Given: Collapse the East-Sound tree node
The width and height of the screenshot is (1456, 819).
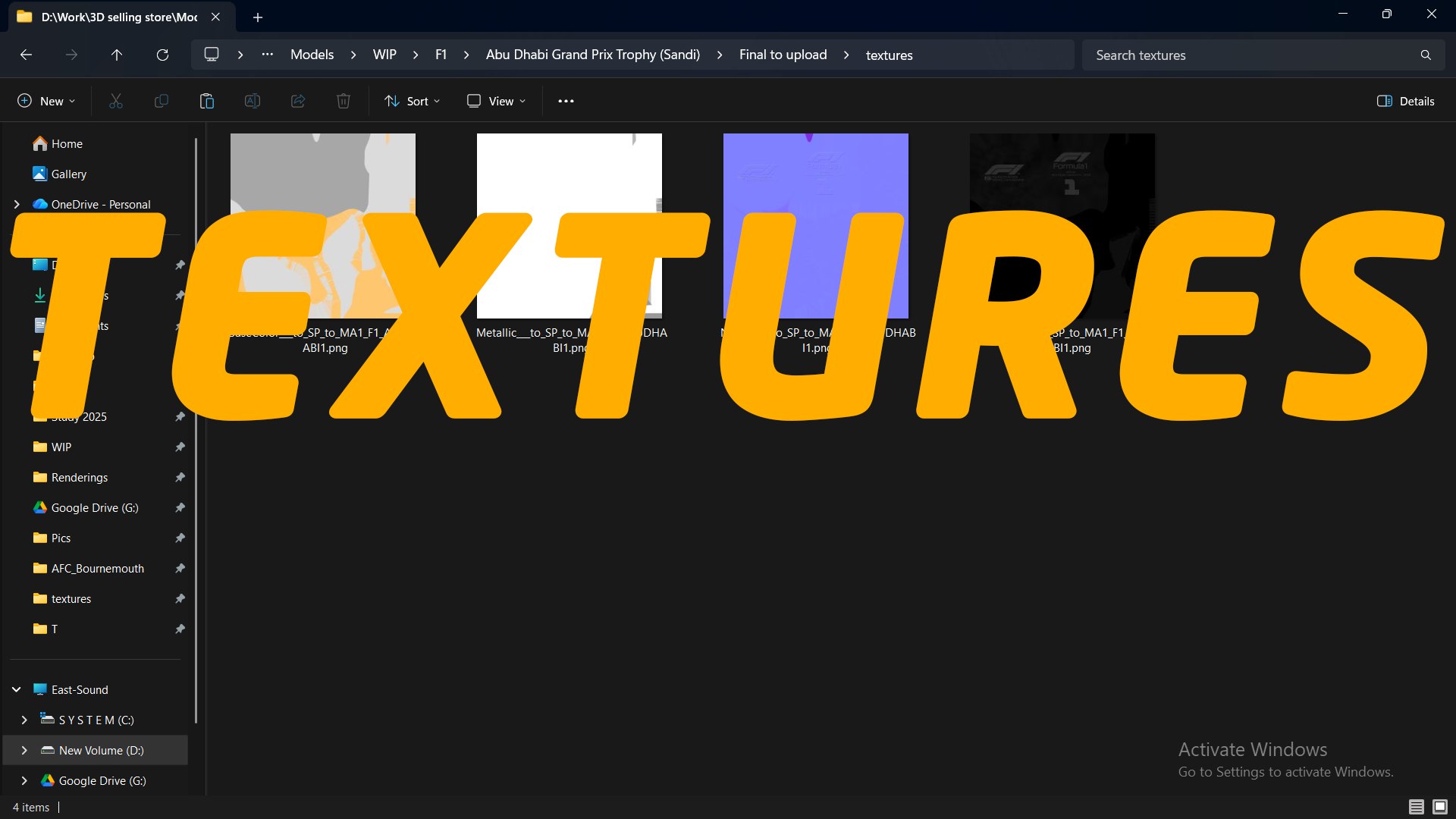Looking at the screenshot, I should coord(17,689).
